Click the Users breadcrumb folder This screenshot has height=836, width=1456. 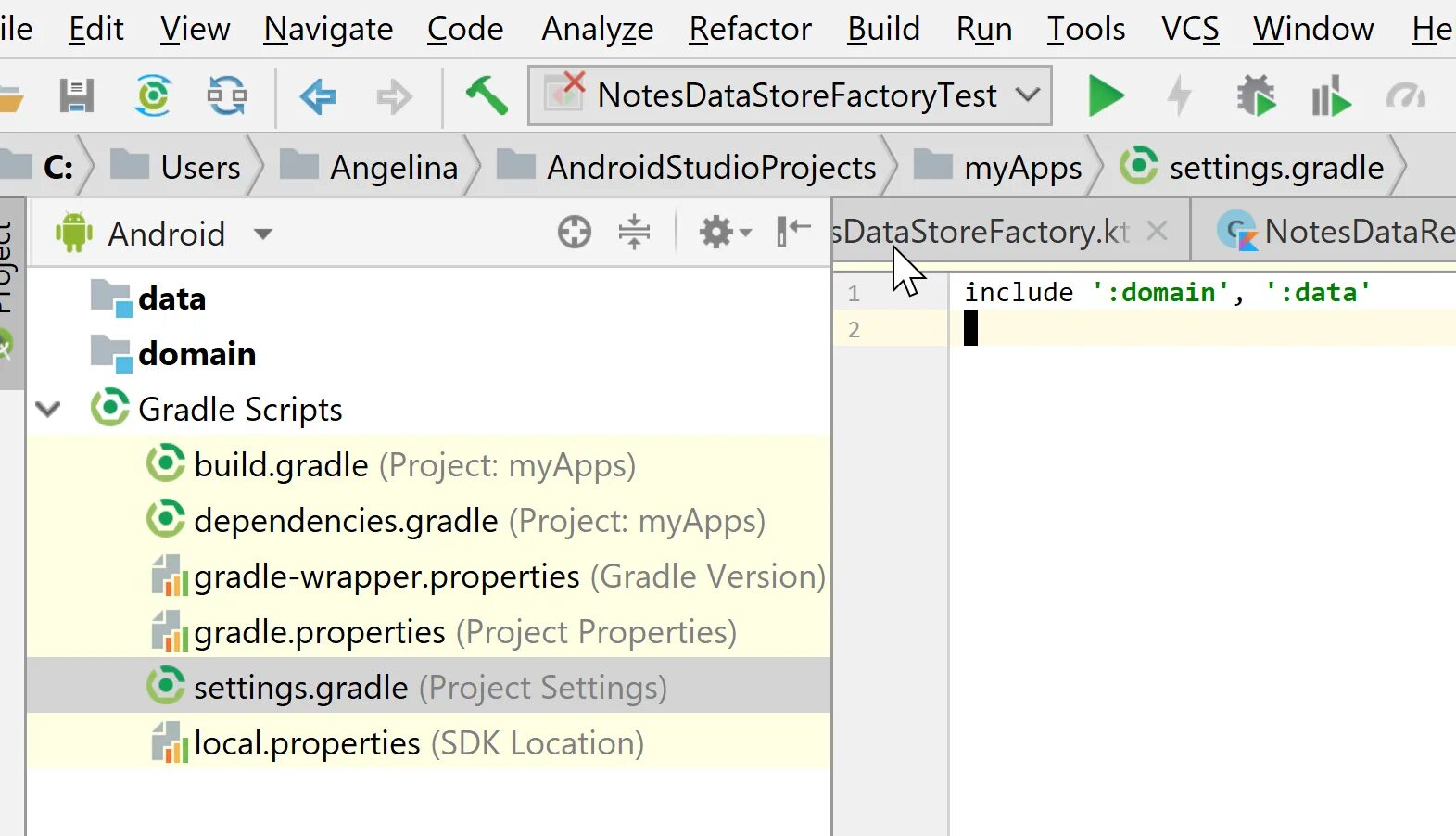[176, 167]
